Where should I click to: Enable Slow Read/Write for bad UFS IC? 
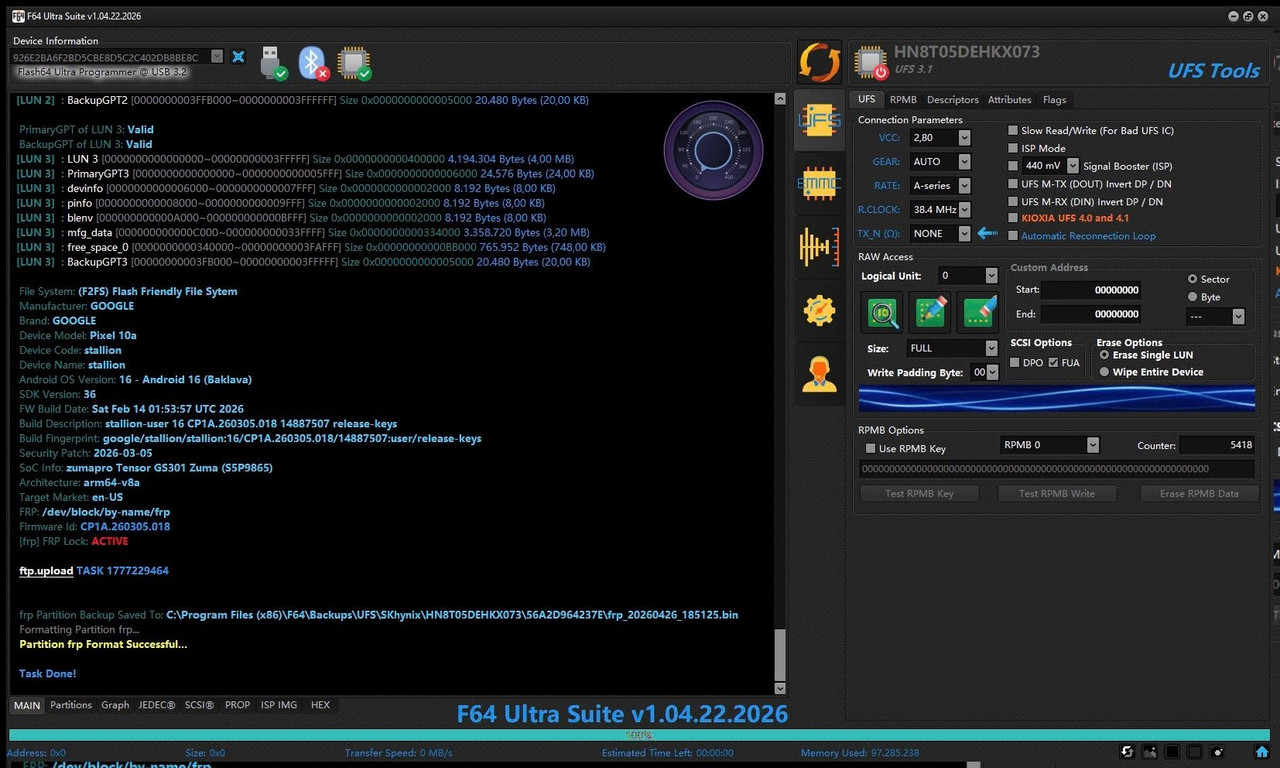1013,131
